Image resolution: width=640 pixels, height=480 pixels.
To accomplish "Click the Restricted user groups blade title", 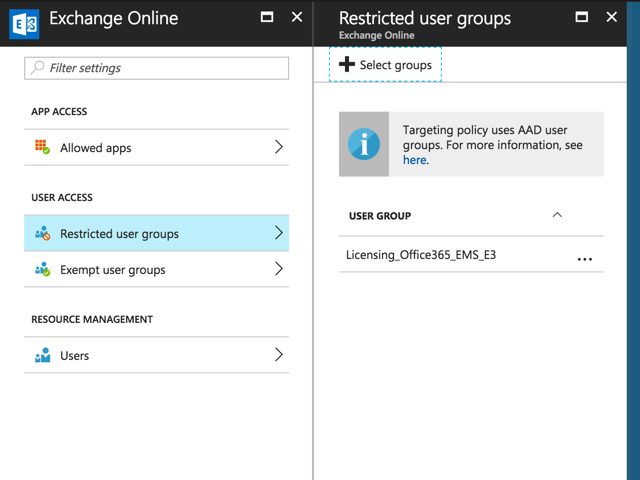I will click(425, 18).
